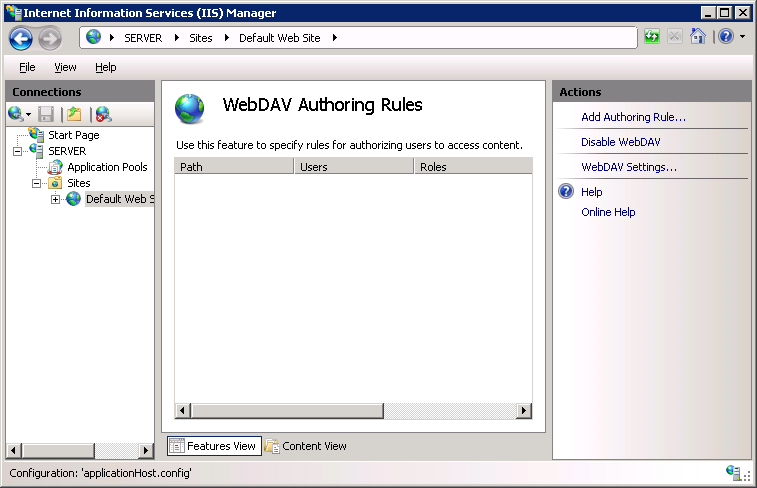The width and height of the screenshot is (757, 488).
Task: Click the grayed forward navigation arrow
Action: (x=50, y=39)
